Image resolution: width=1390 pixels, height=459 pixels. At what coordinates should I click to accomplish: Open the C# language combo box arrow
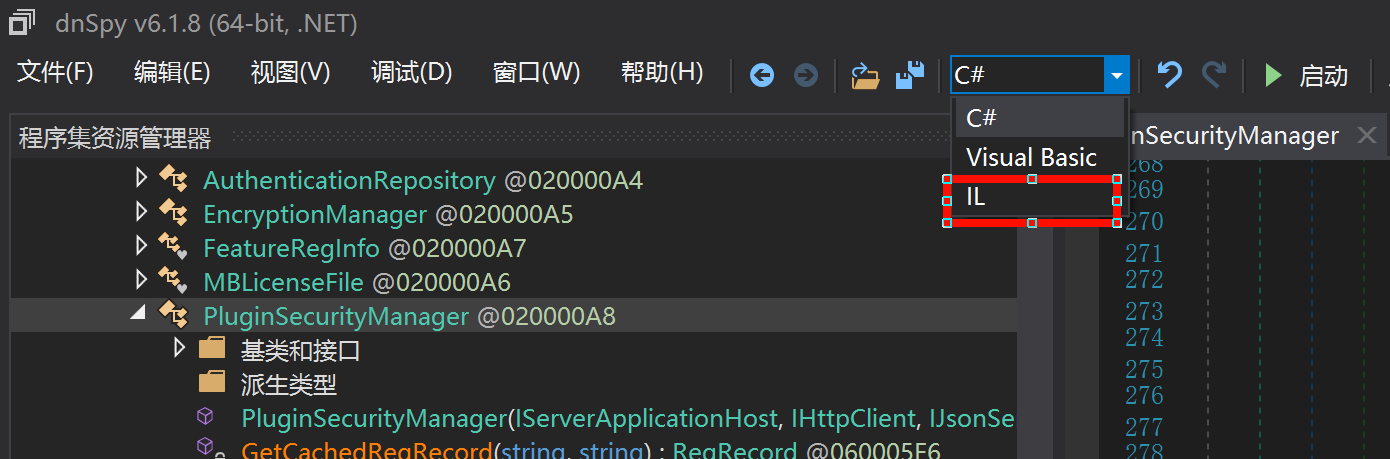pyautogui.click(x=1116, y=75)
